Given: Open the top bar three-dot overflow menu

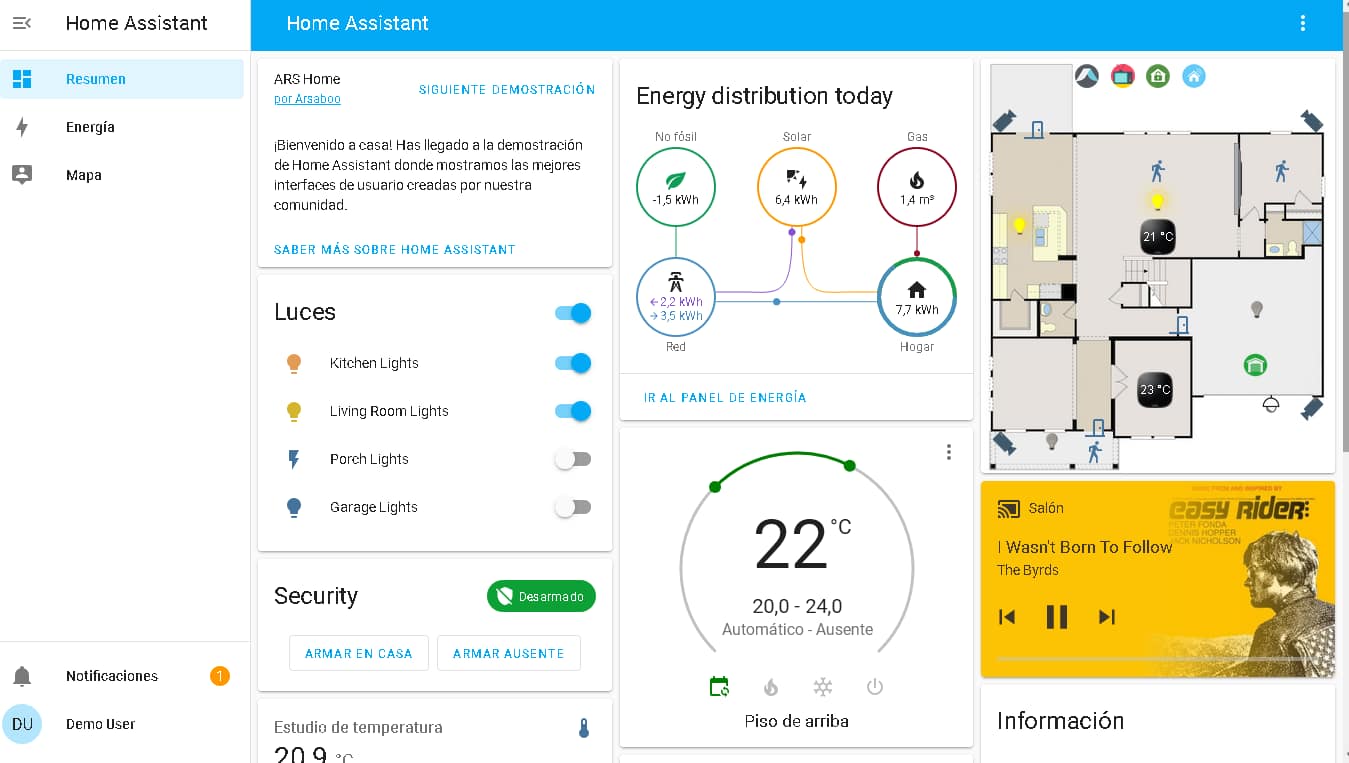Looking at the screenshot, I should 1302,24.
